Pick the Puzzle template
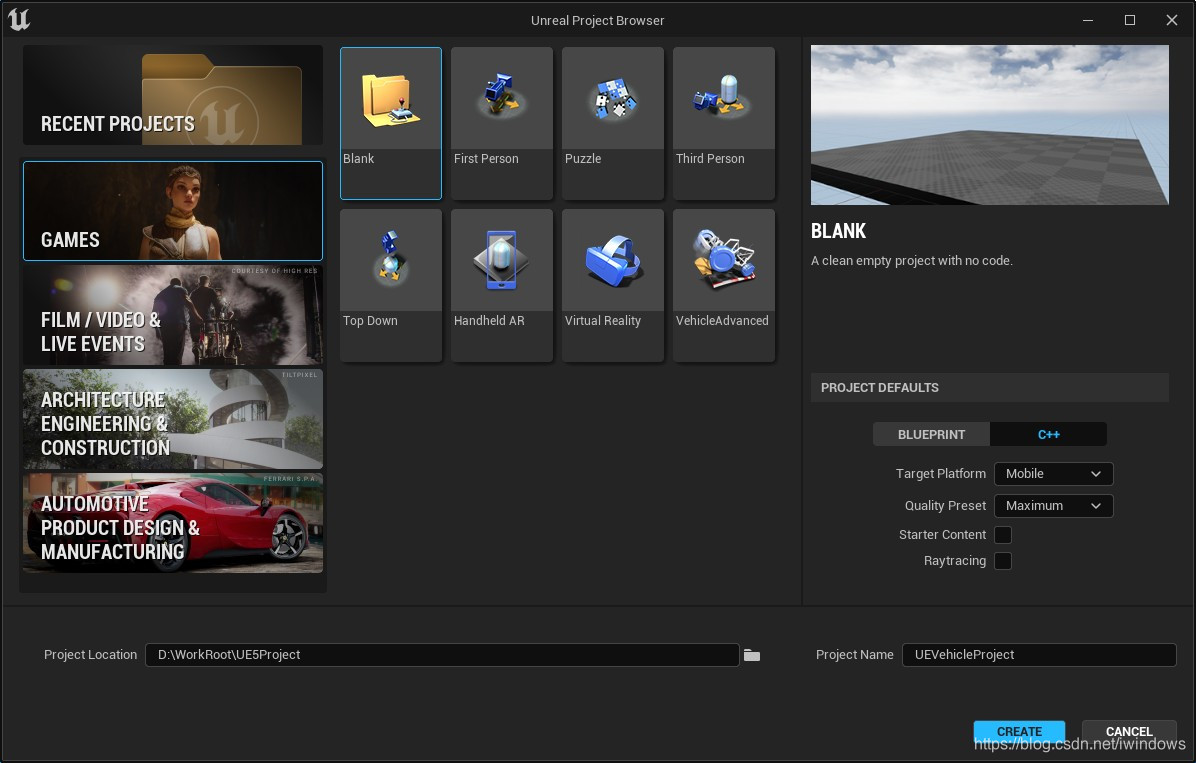The width and height of the screenshot is (1196, 763). pos(612,123)
